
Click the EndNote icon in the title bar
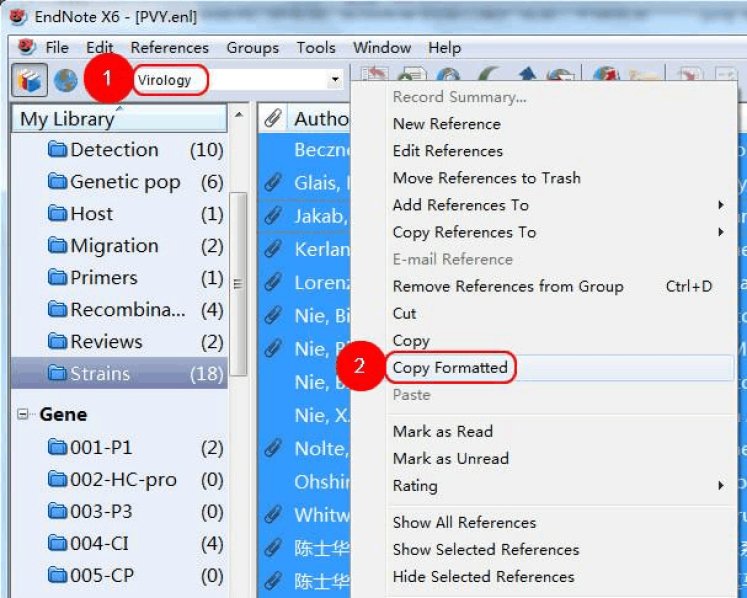coord(18,17)
